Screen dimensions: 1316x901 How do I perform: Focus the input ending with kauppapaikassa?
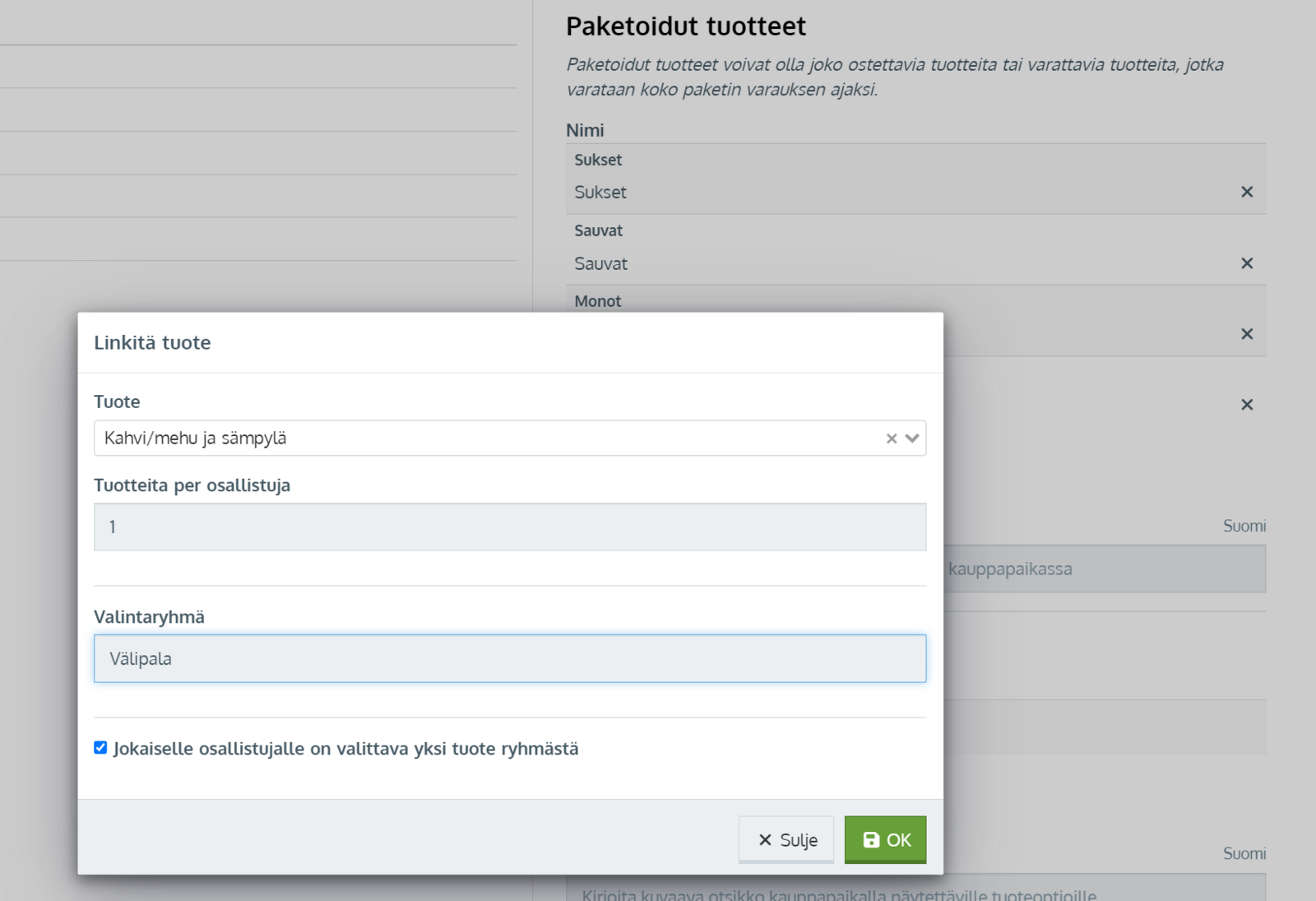[x=1102, y=569]
